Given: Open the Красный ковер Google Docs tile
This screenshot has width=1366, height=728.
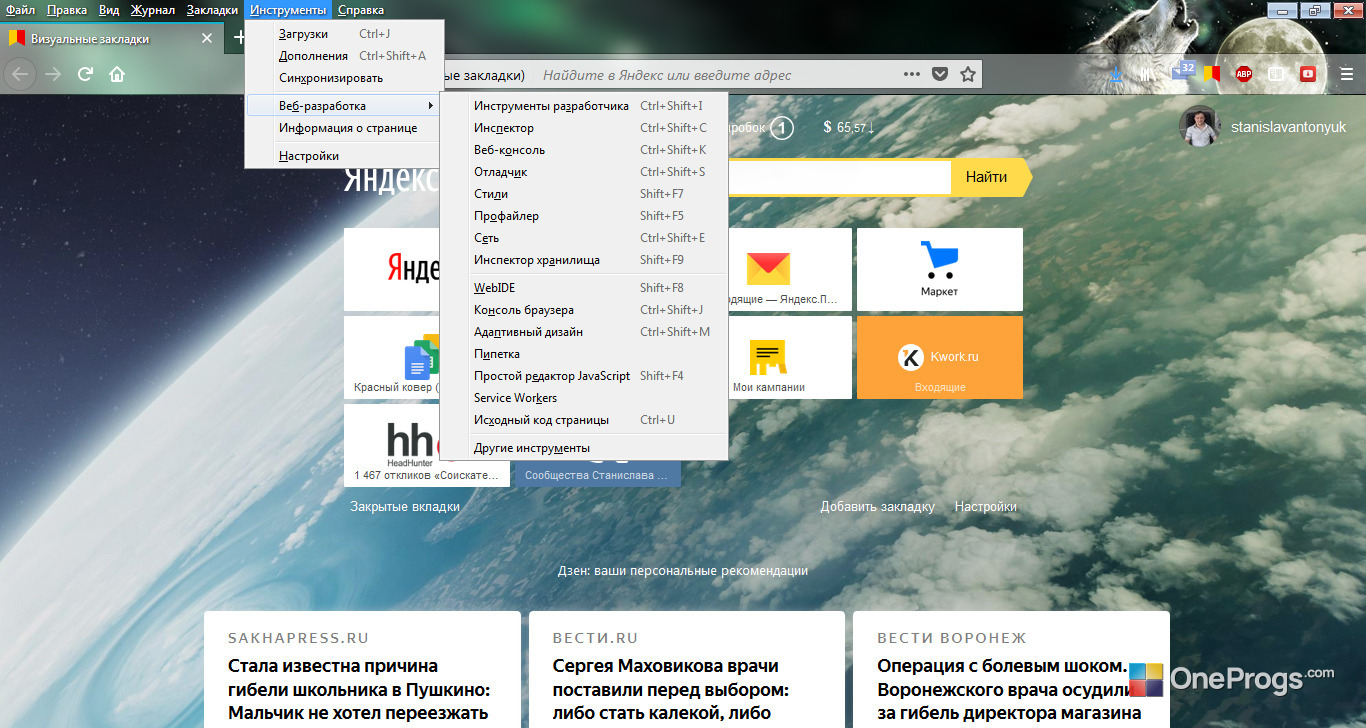Looking at the screenshot, I should (392, 357).
